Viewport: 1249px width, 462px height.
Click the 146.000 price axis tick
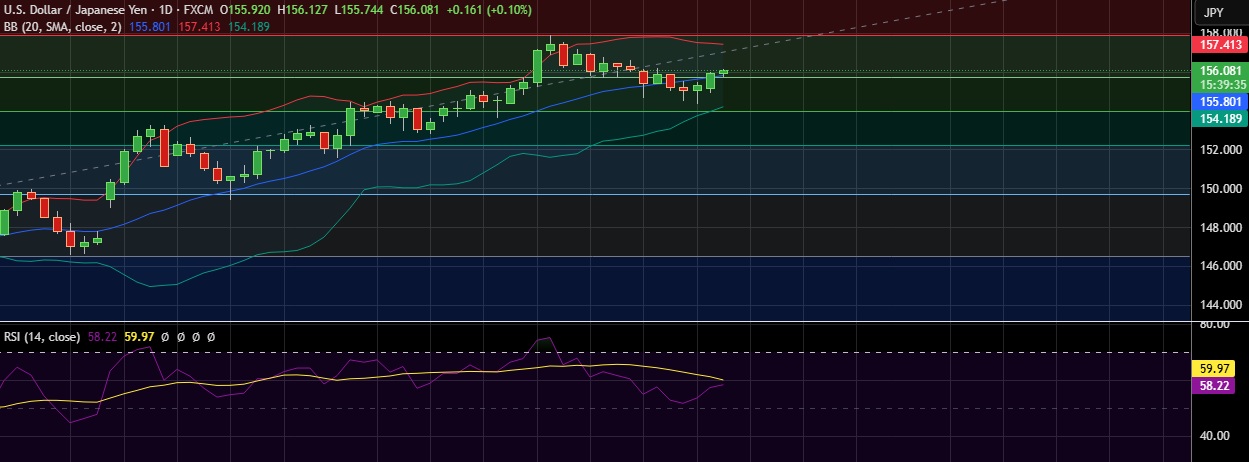[x=1220, y=266]
